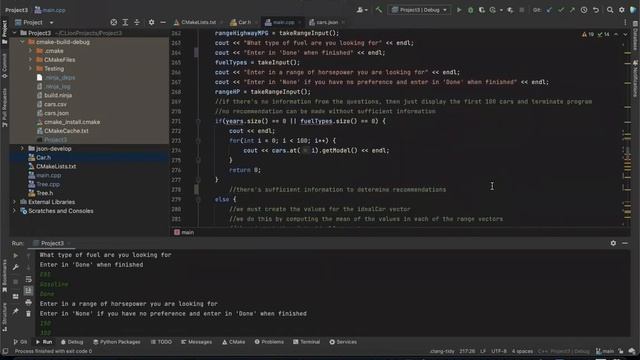Screen dimensions: 640x360
Task: Expand Scratches and Consoles node
Action: (15, 211)
